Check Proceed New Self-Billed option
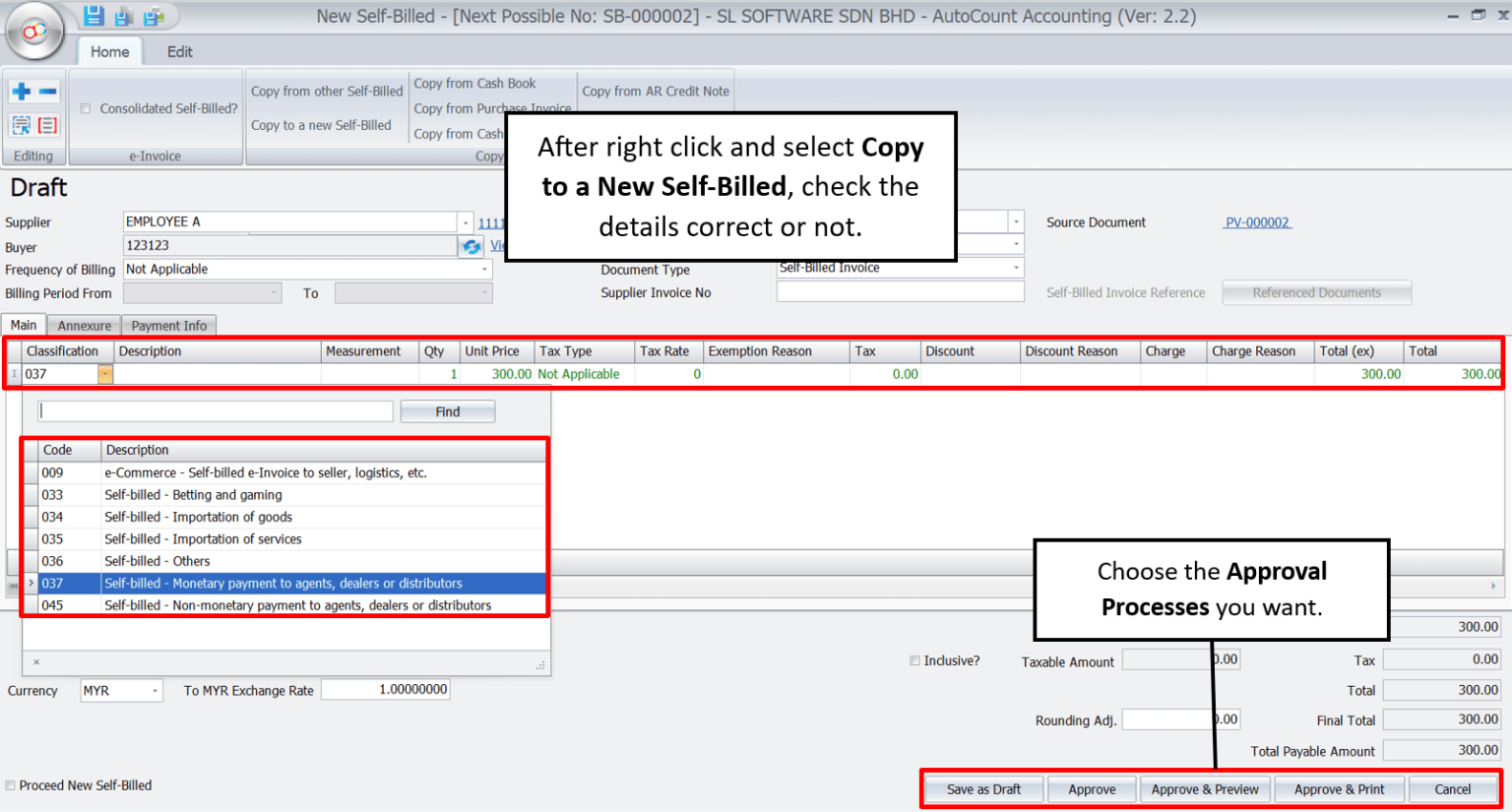 click(x=11, y=785)
